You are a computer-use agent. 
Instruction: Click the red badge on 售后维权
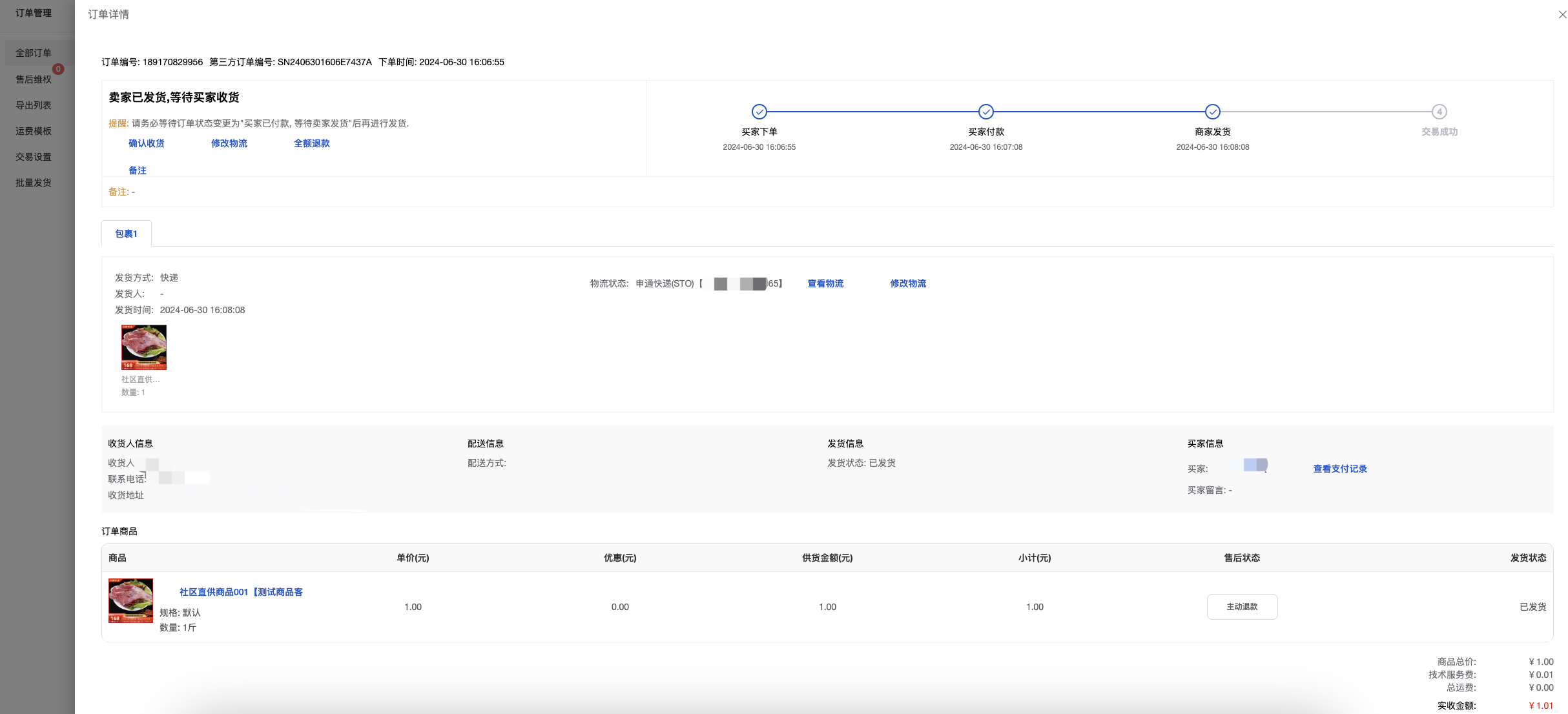[58, 69]
